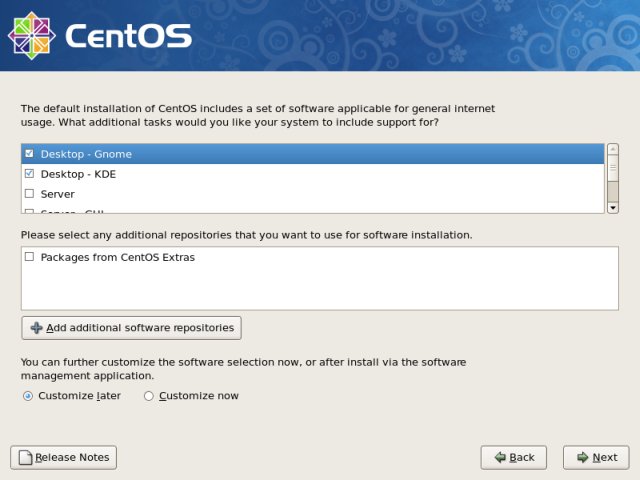Enable the Server task checkbox

(29, 194)
